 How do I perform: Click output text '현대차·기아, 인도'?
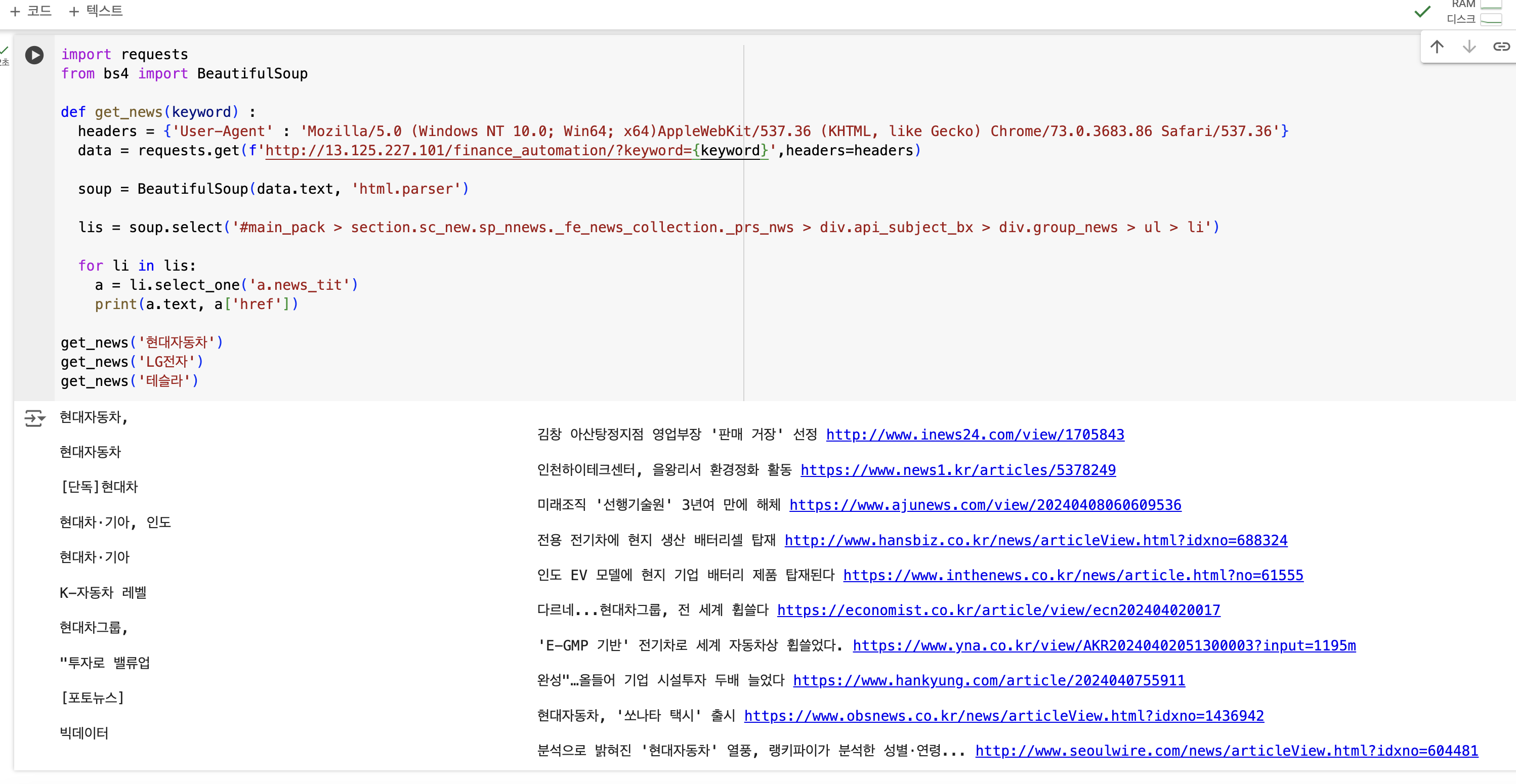[x=115, y=522]
